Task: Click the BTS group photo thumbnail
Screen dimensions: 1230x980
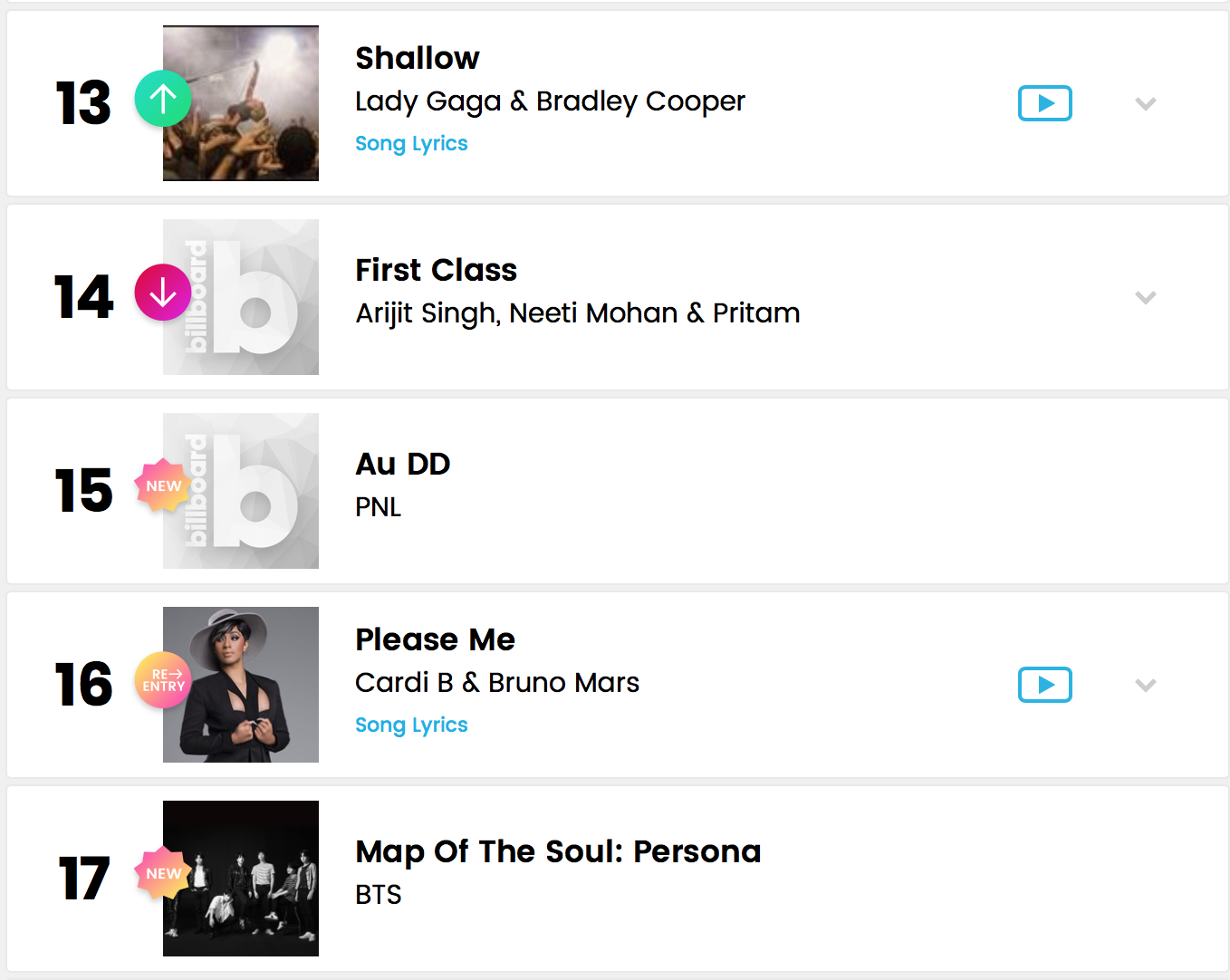Action: point(241,879)
